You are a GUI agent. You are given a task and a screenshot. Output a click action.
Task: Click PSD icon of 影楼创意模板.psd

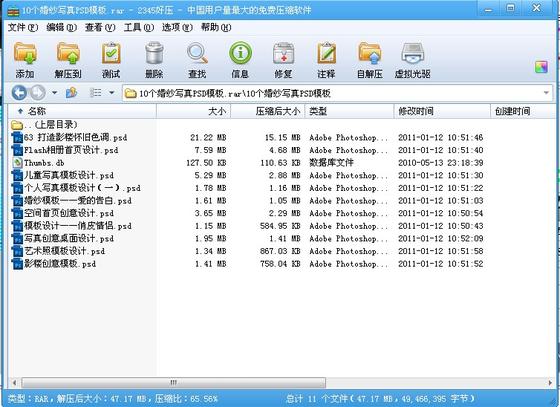[x=17, y=264]
